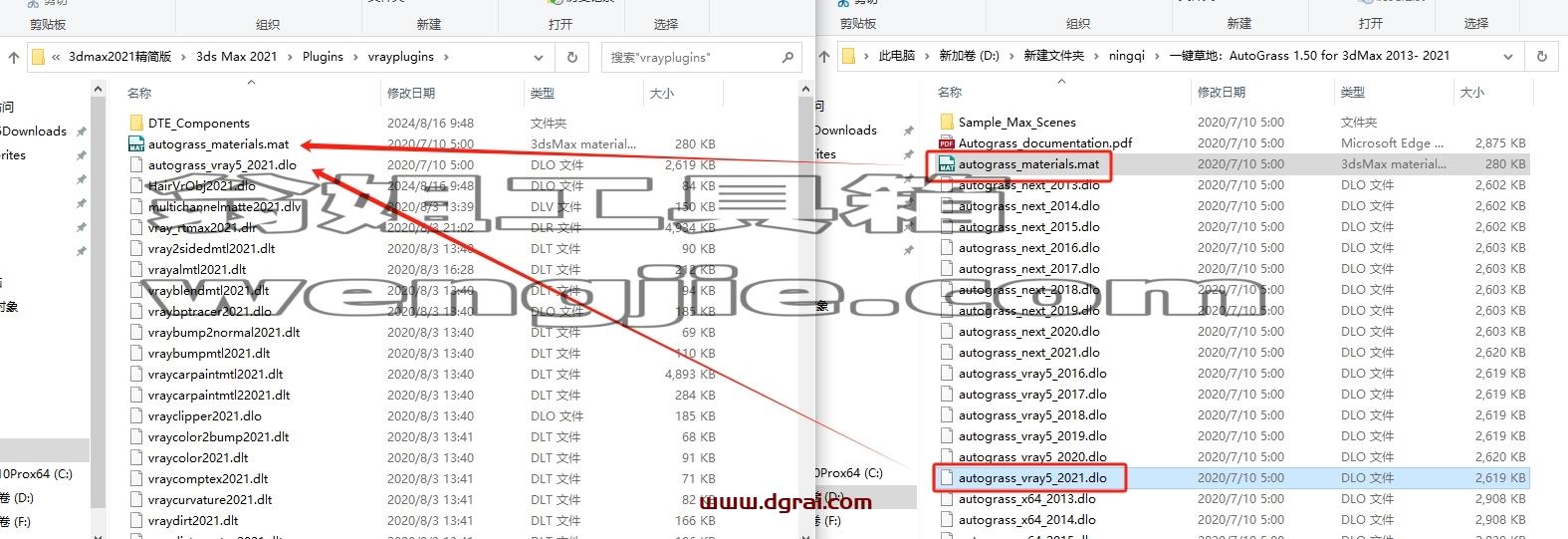Expand hidden path chevron before 3dmax2021精简版

56,58
